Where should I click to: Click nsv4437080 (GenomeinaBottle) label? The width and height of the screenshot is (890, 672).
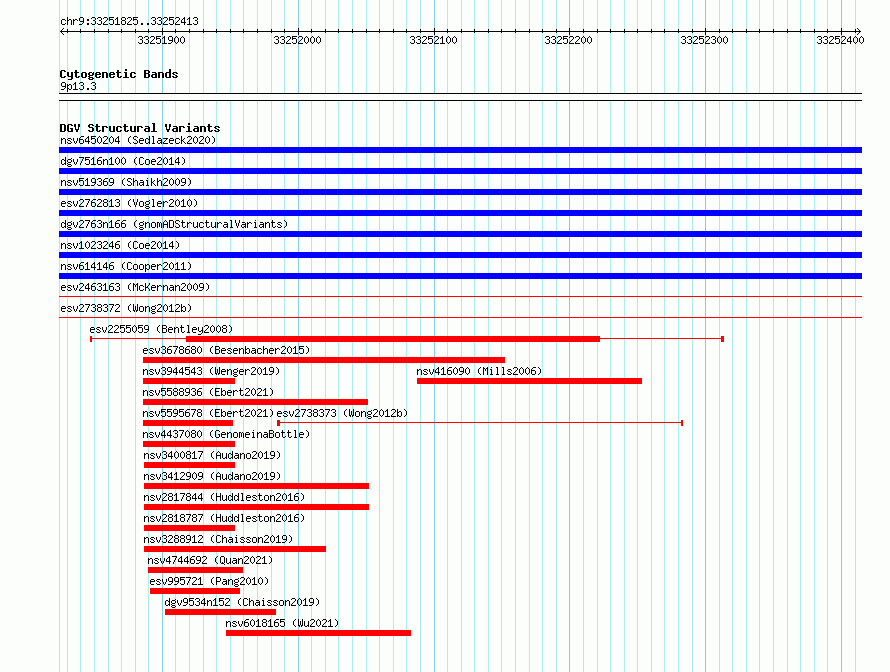[x=226, y=434]
